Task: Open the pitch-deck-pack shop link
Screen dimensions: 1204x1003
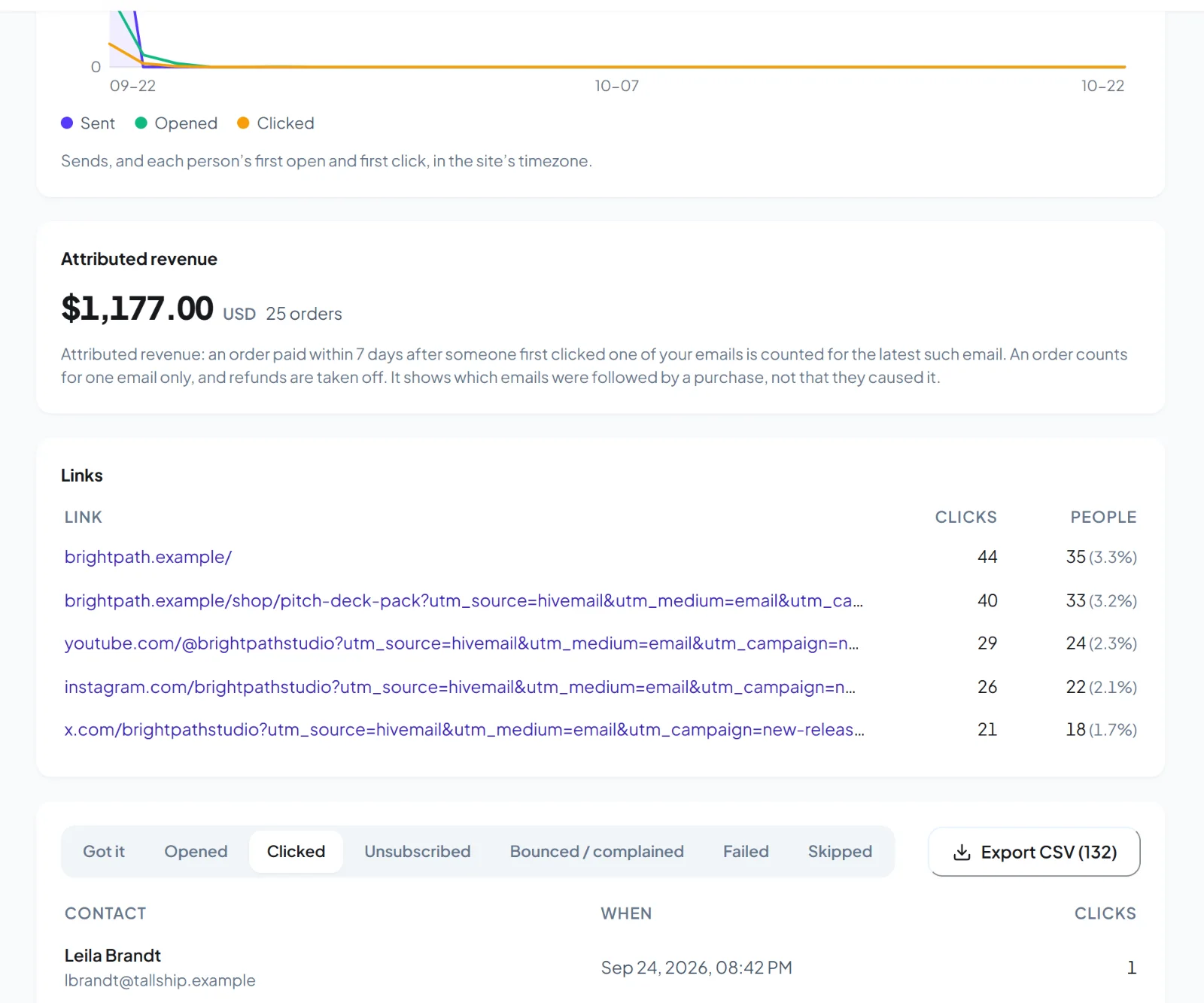Action: coord(464,600)
